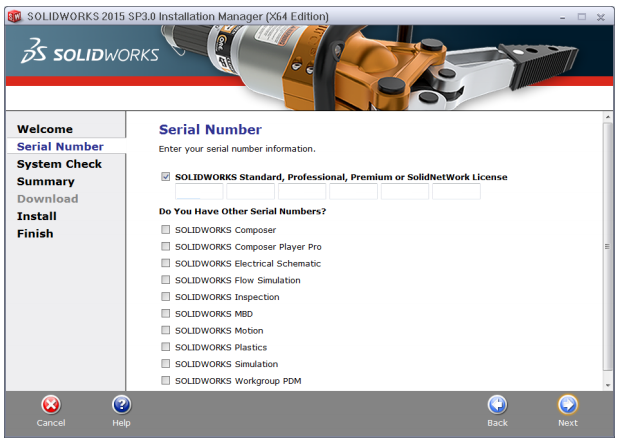Click the 'SOLIDWORKS Workgroup PDM' label text
Viewport: 621px width, 443px height.
tap(238, 381)
